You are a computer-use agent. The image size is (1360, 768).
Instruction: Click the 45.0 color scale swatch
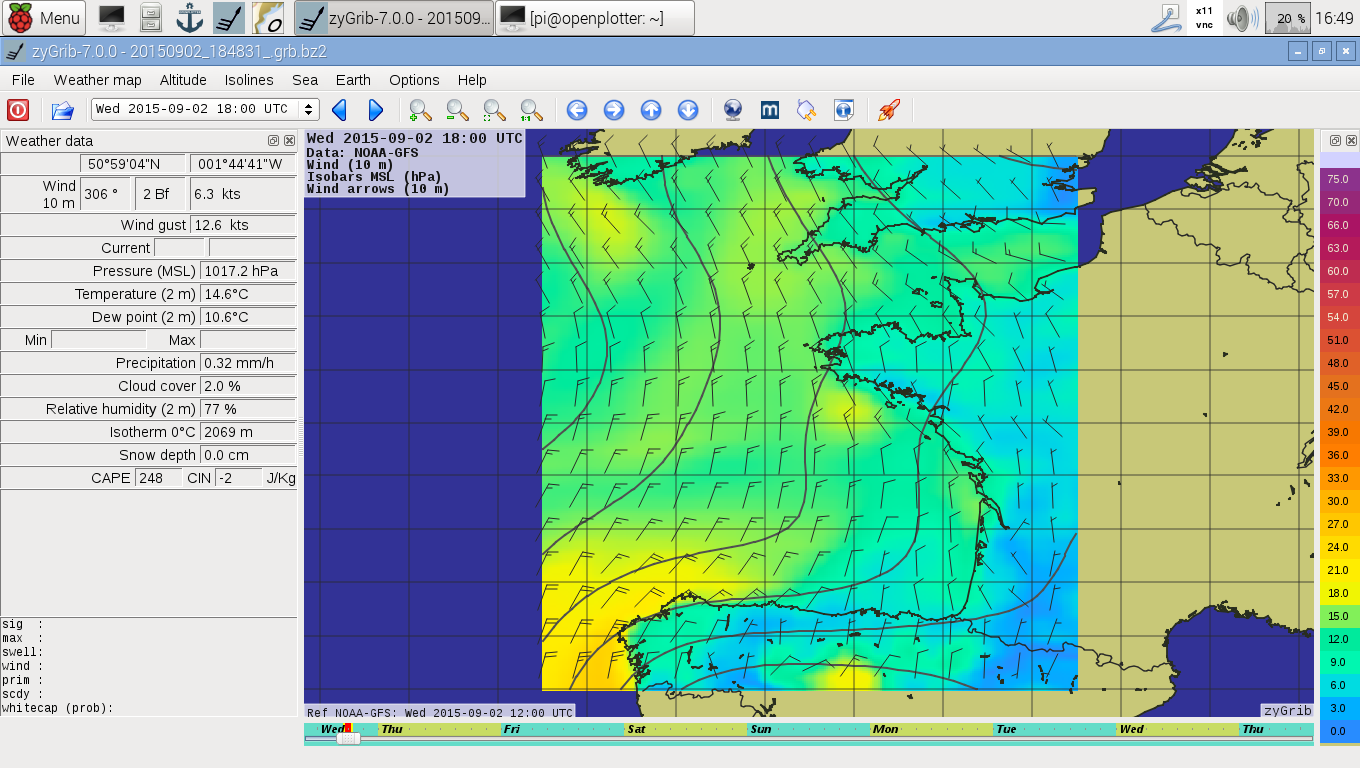1338,386
